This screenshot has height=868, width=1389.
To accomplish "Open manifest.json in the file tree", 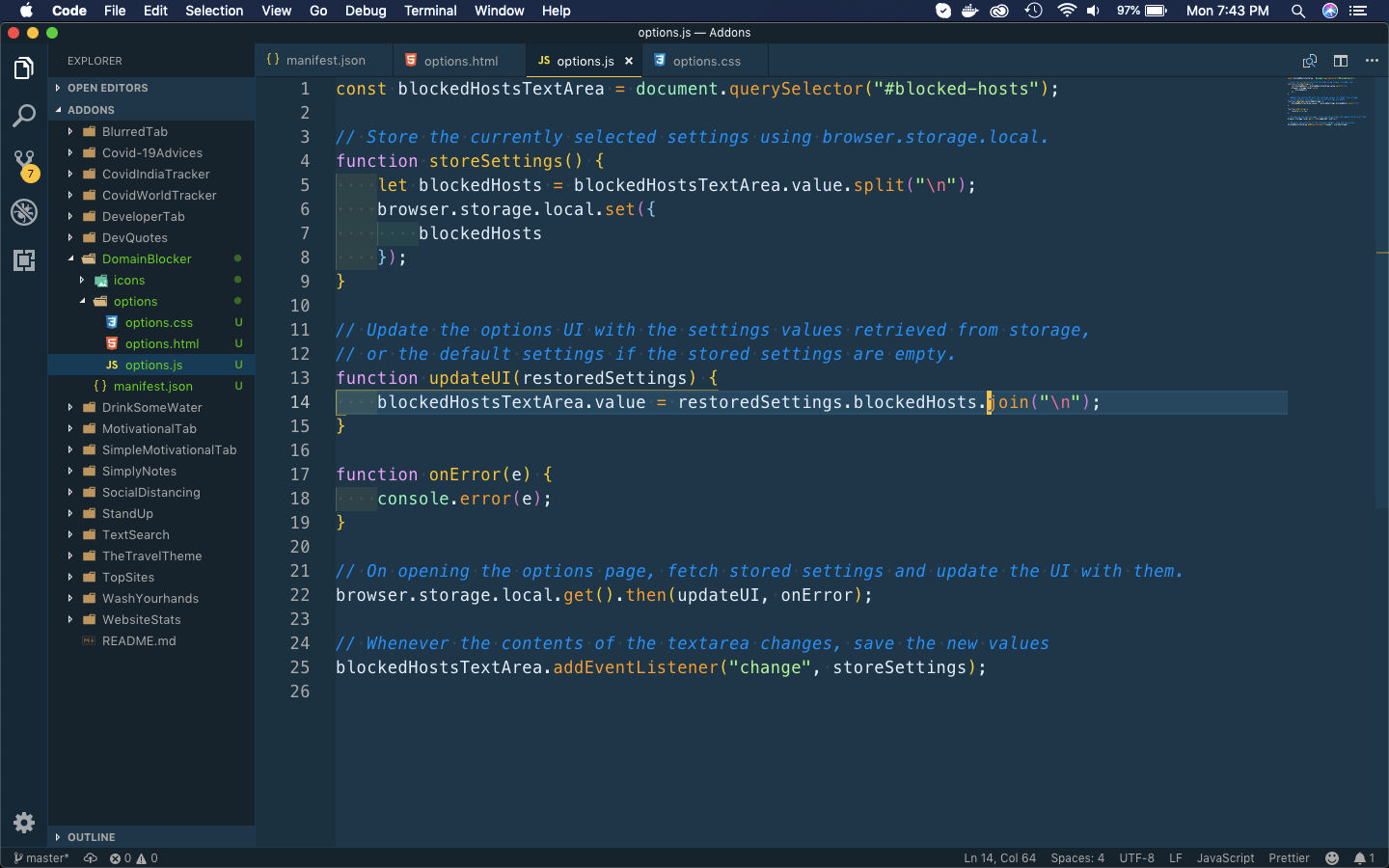I will 151,386.
